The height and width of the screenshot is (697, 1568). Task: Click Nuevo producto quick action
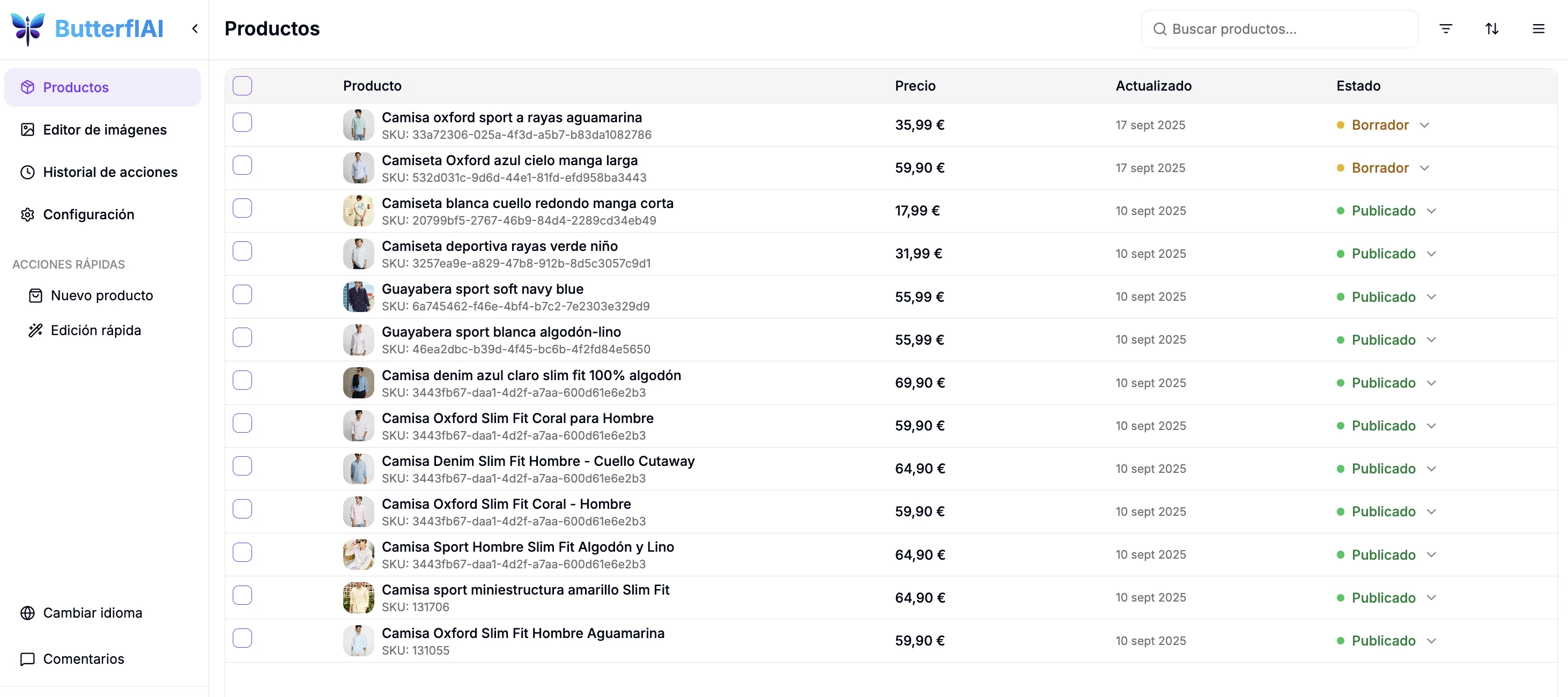point(101,296)
